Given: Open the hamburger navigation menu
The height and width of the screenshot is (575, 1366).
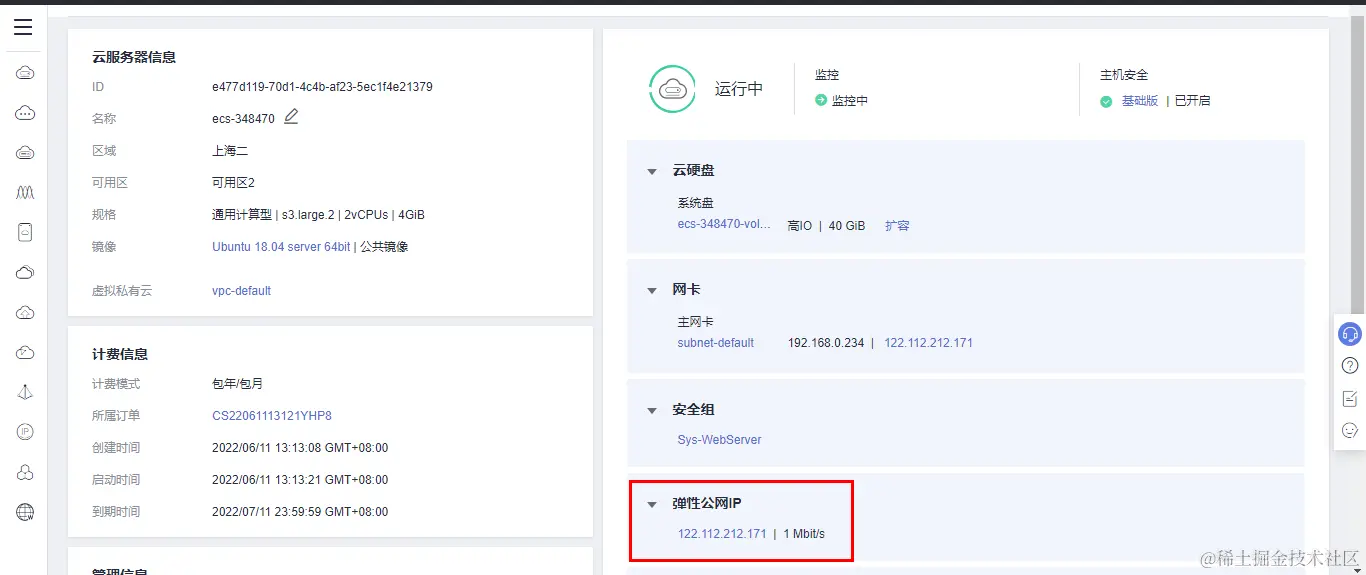Looking at the screenshot, I should (23, 27).
